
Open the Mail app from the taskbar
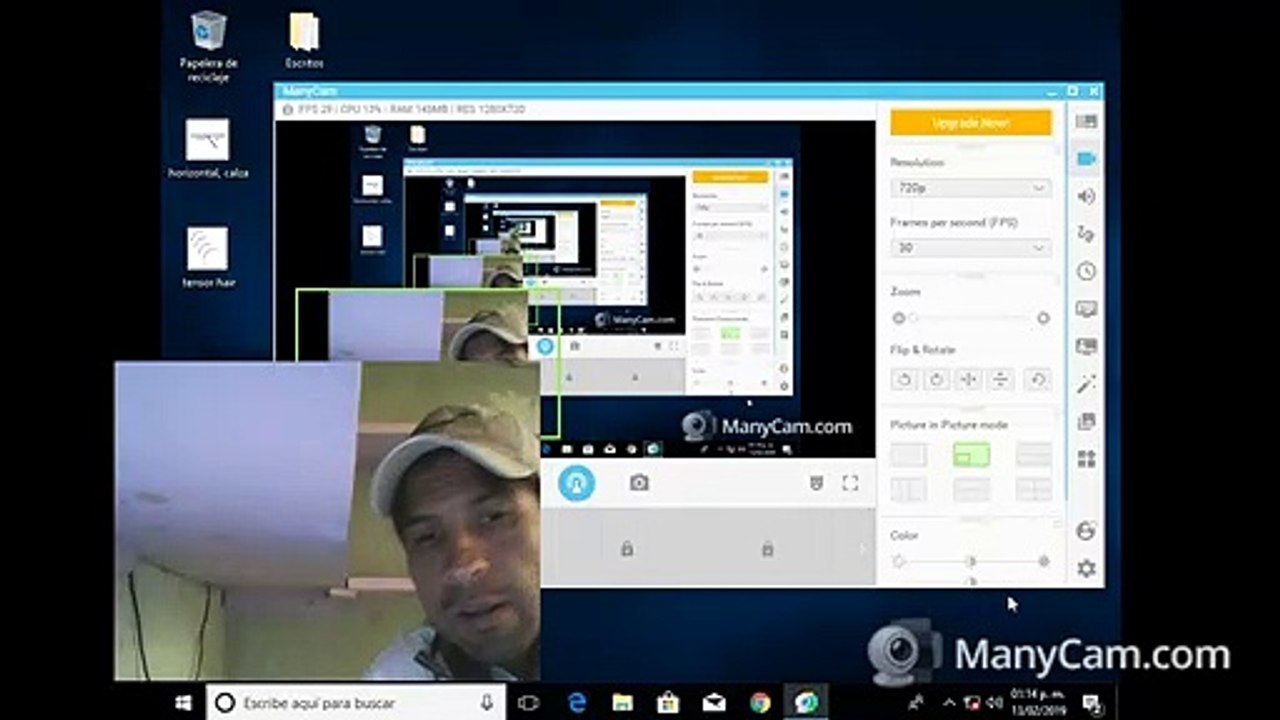point(714,703)
